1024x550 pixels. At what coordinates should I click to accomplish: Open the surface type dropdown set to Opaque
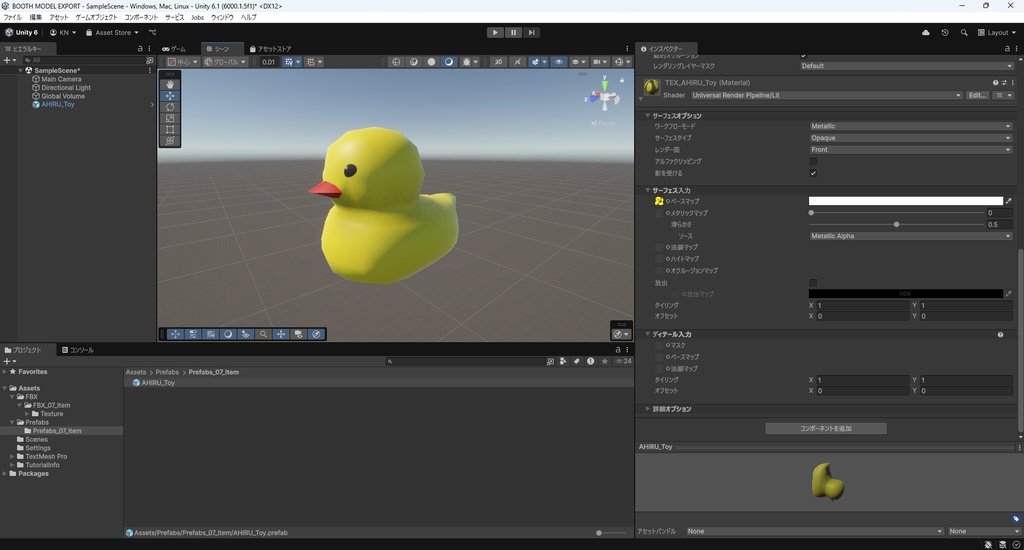pyautogui.click(x=911, y=138)
